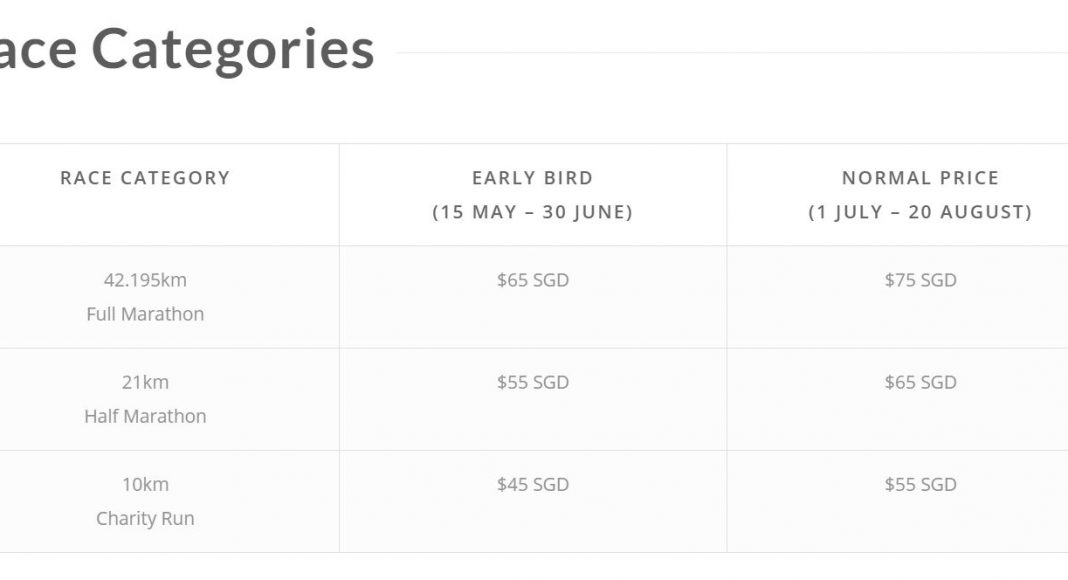Image resolution: width=1068 pixels, height=580 pixels.
Task: Click the Early Bird column header
Action: 533,178
